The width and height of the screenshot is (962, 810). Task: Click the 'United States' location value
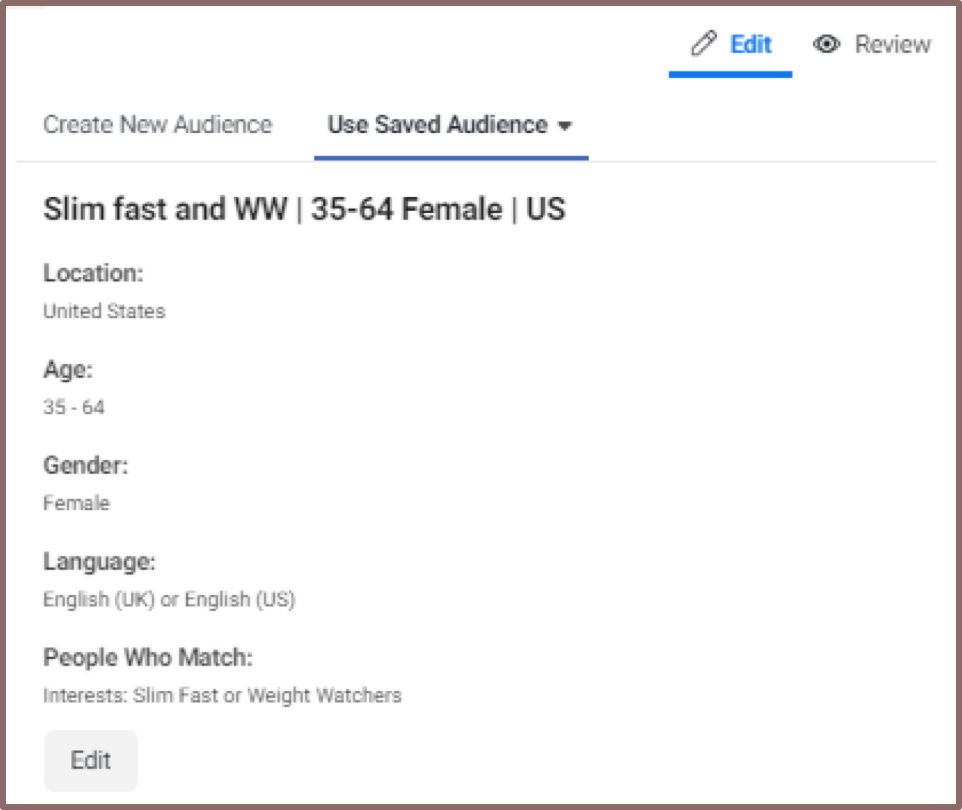pos(104,311)
